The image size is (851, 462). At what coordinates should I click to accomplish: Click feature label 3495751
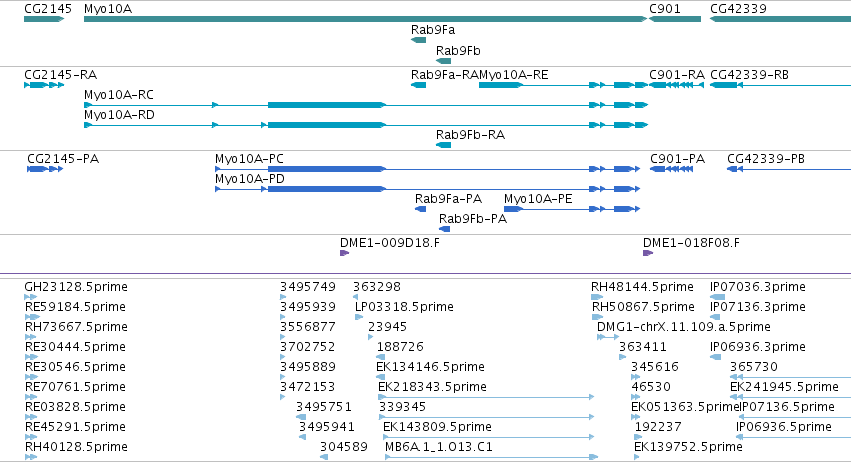[x=324, y=407]
